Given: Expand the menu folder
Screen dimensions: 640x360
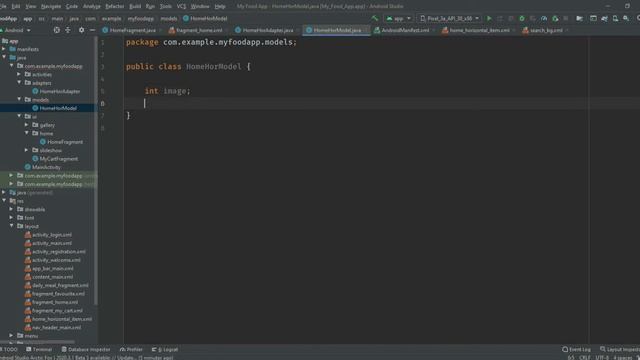Looking at the screenshot, I should tap(11, 336).
